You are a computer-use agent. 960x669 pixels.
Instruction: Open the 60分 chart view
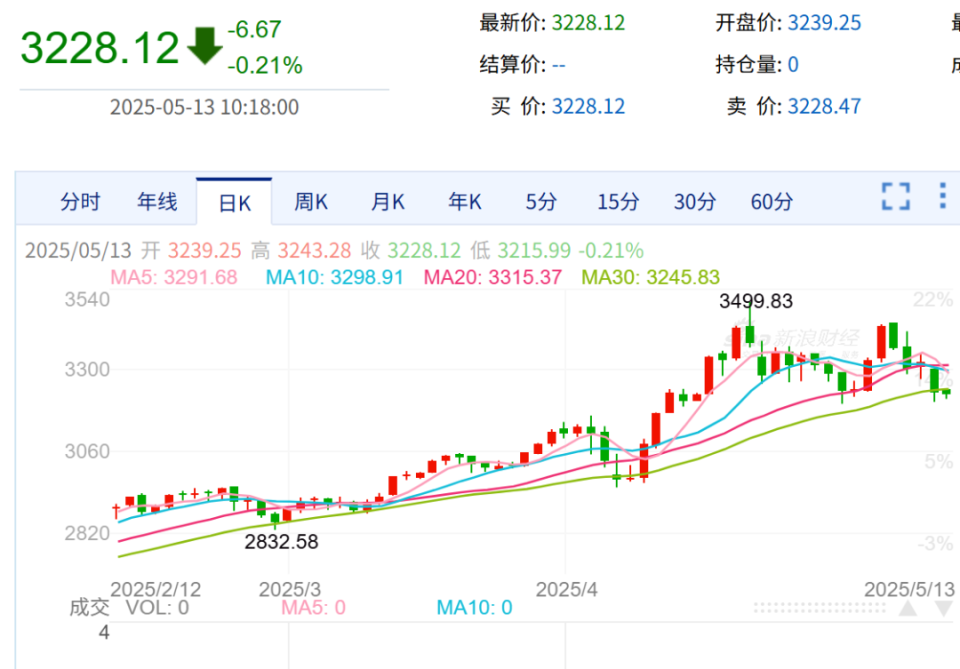tap(771, 201)
